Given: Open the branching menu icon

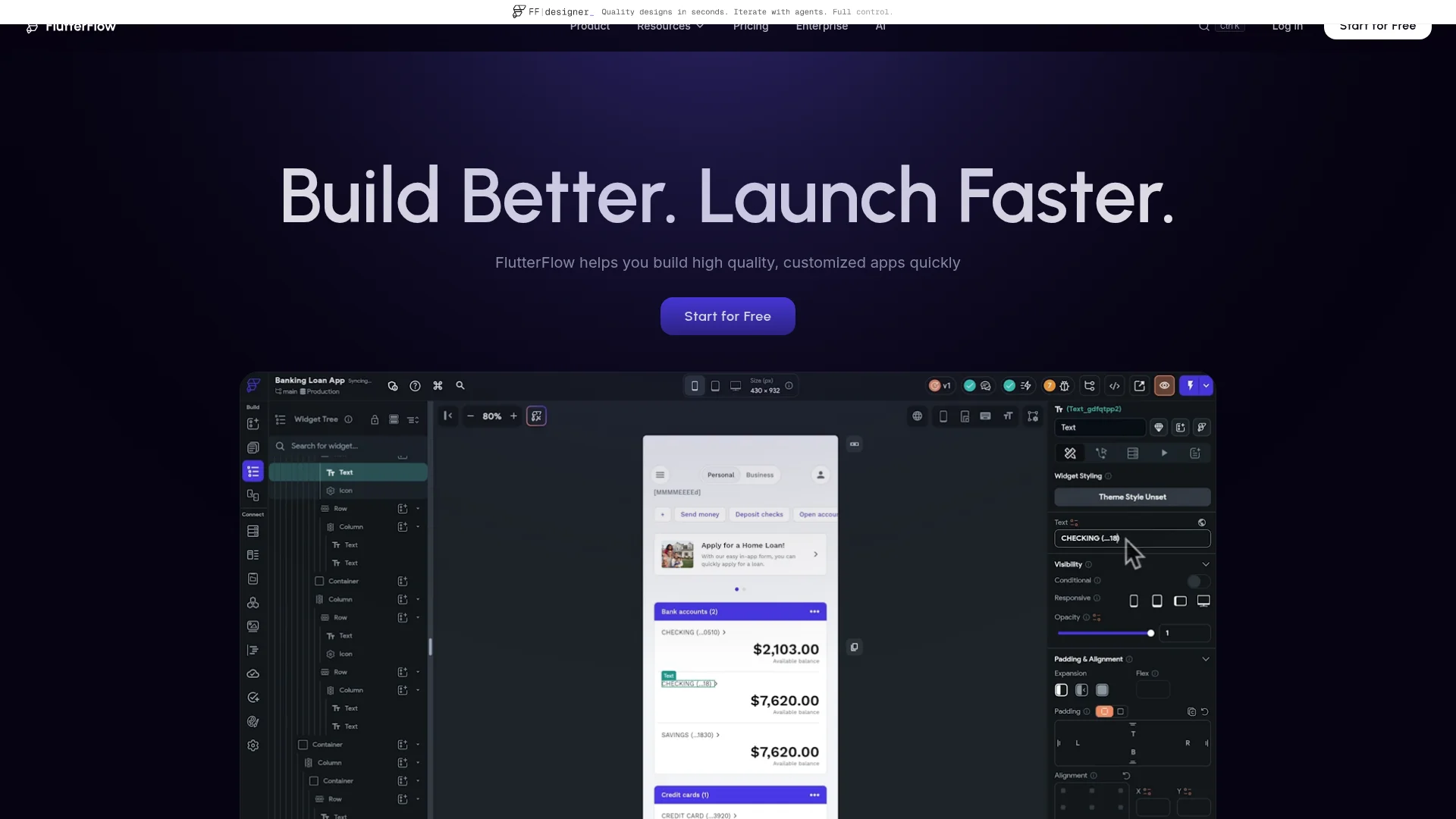Looking at the screenshot, I should point(1090,386).
